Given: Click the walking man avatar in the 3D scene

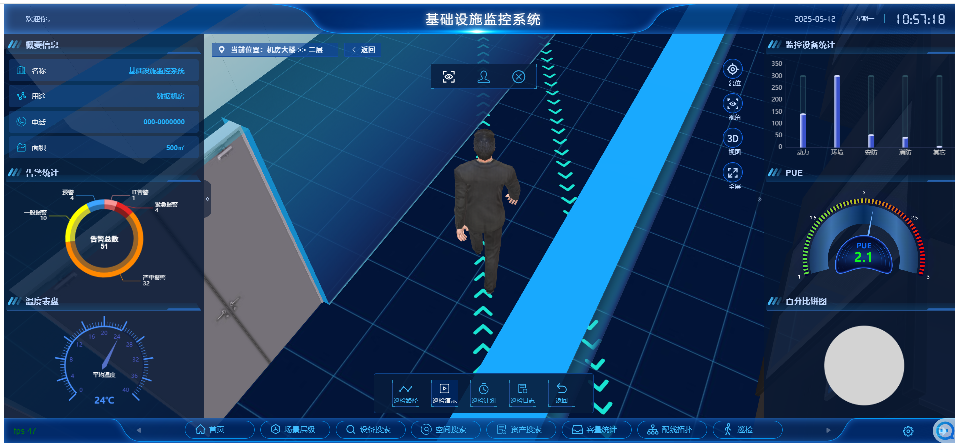Looking at the screenshot, I should coord(485,210).
